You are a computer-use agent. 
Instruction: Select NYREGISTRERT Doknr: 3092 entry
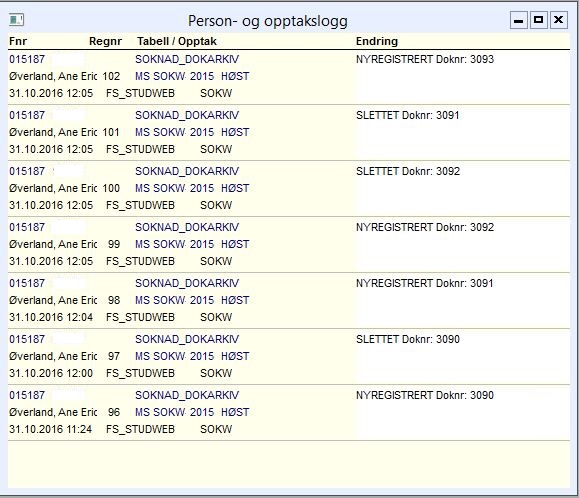coord(425,227)
